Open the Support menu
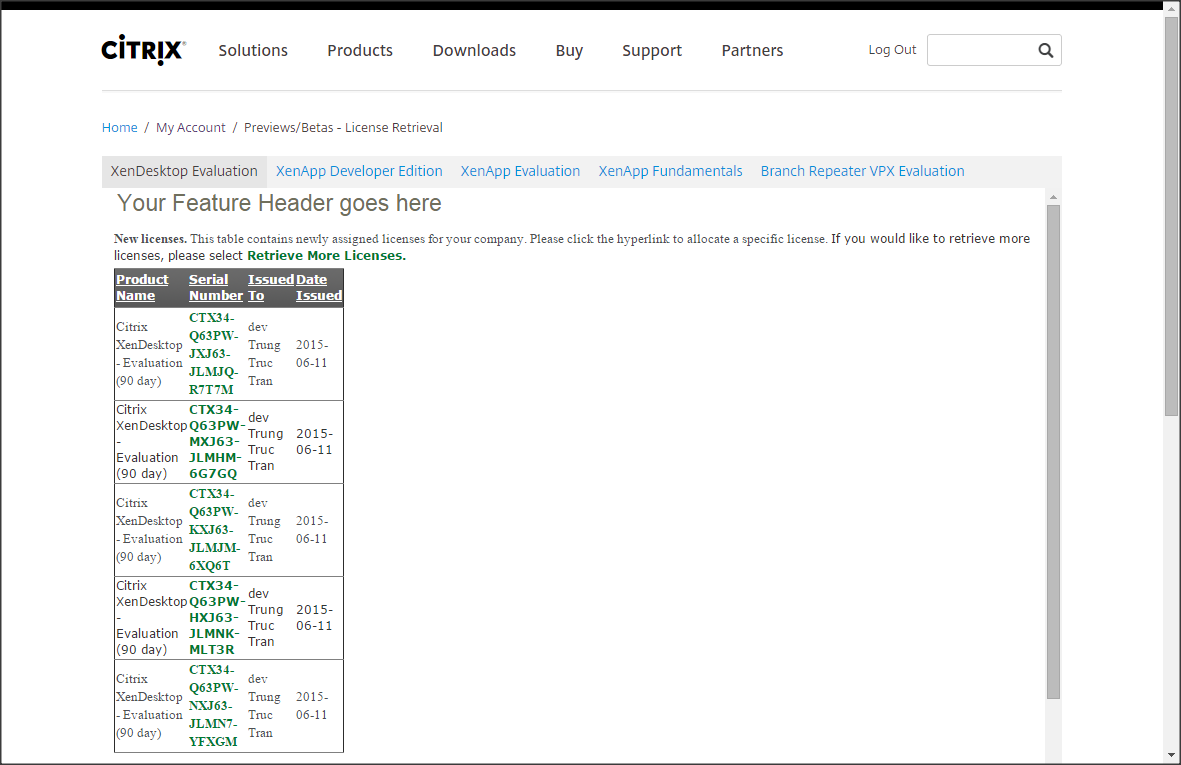The height and width of the screenshot is (765, 1181). point(652,50)
